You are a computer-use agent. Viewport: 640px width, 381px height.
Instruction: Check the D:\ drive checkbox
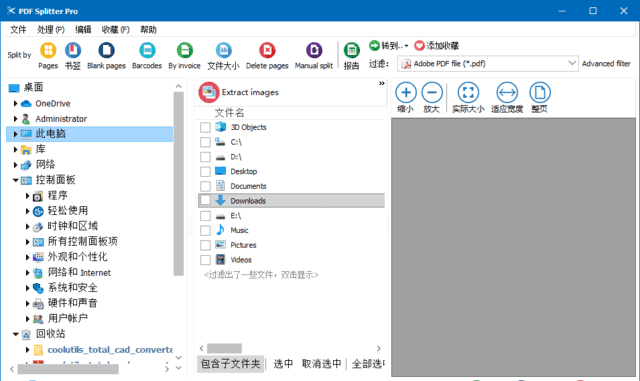click(x=205, y=157)
